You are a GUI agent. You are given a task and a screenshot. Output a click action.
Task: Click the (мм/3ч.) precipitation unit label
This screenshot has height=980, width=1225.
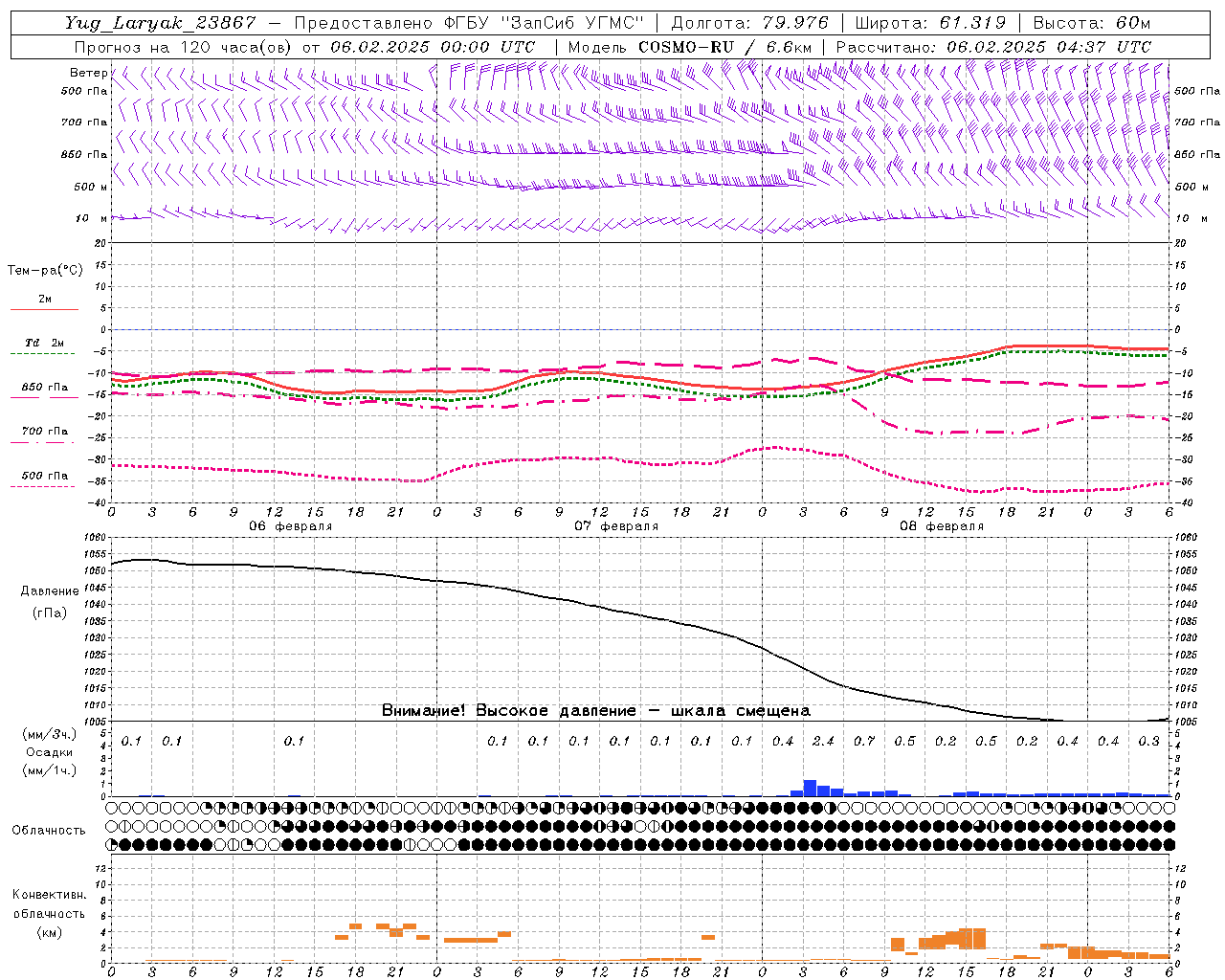coord(50,734)
